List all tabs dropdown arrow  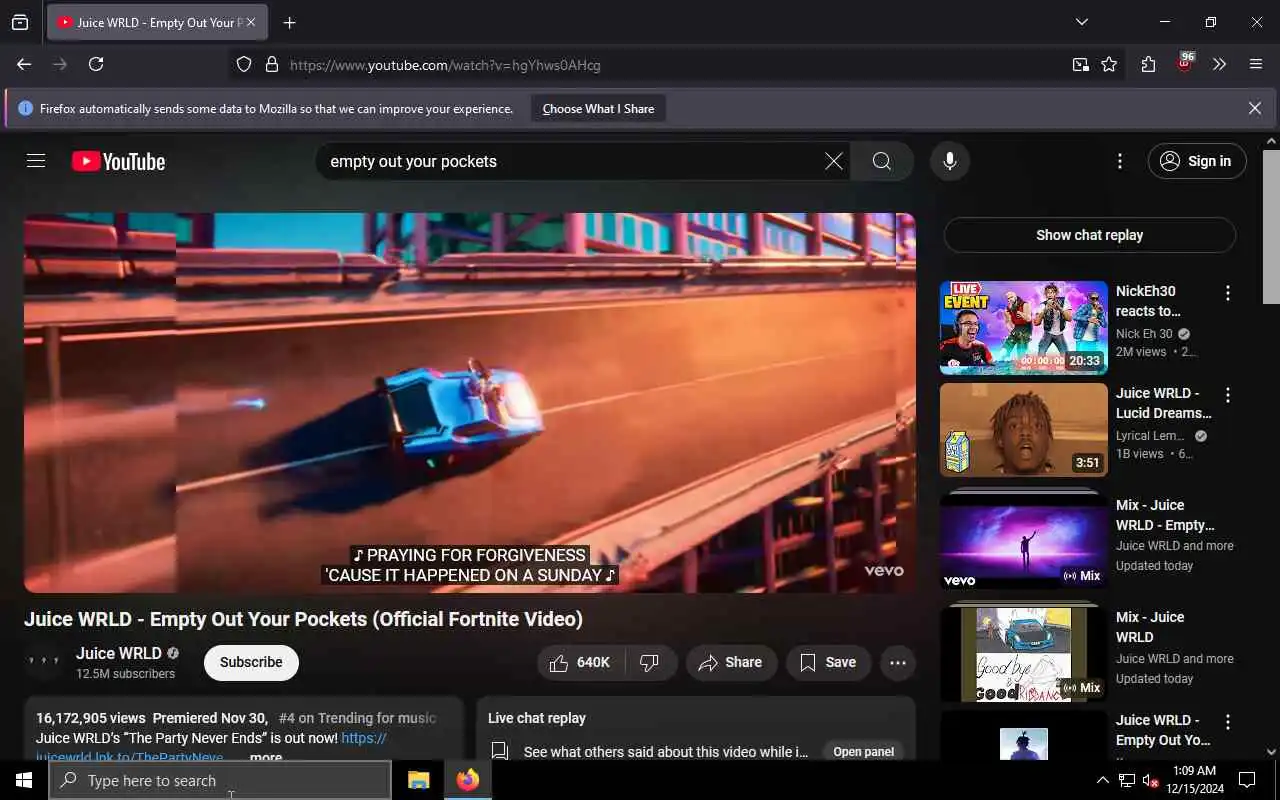pyautogui.click(x=1082, y=22)
